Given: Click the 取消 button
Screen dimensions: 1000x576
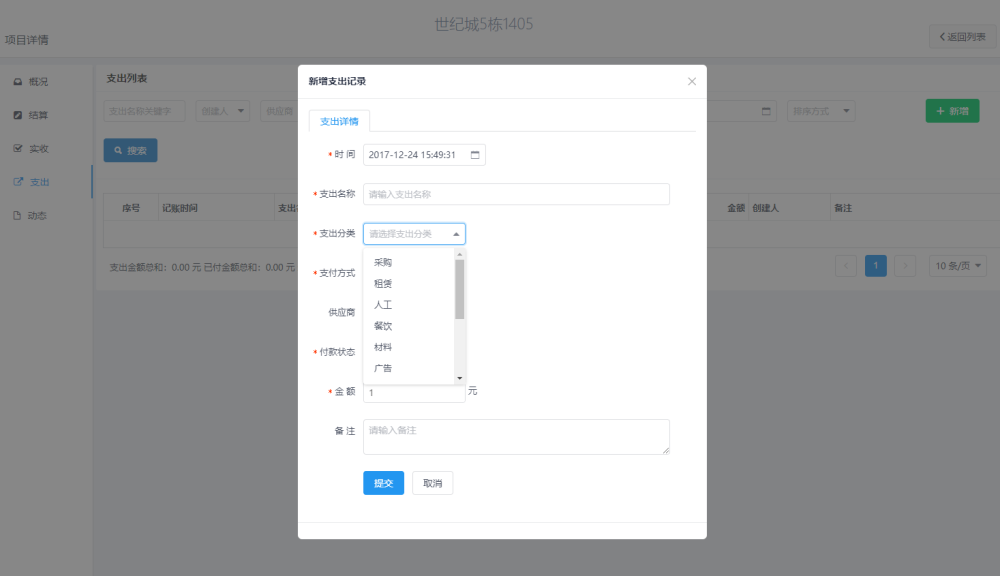Looking at the screenshot, I should (432, 484).
